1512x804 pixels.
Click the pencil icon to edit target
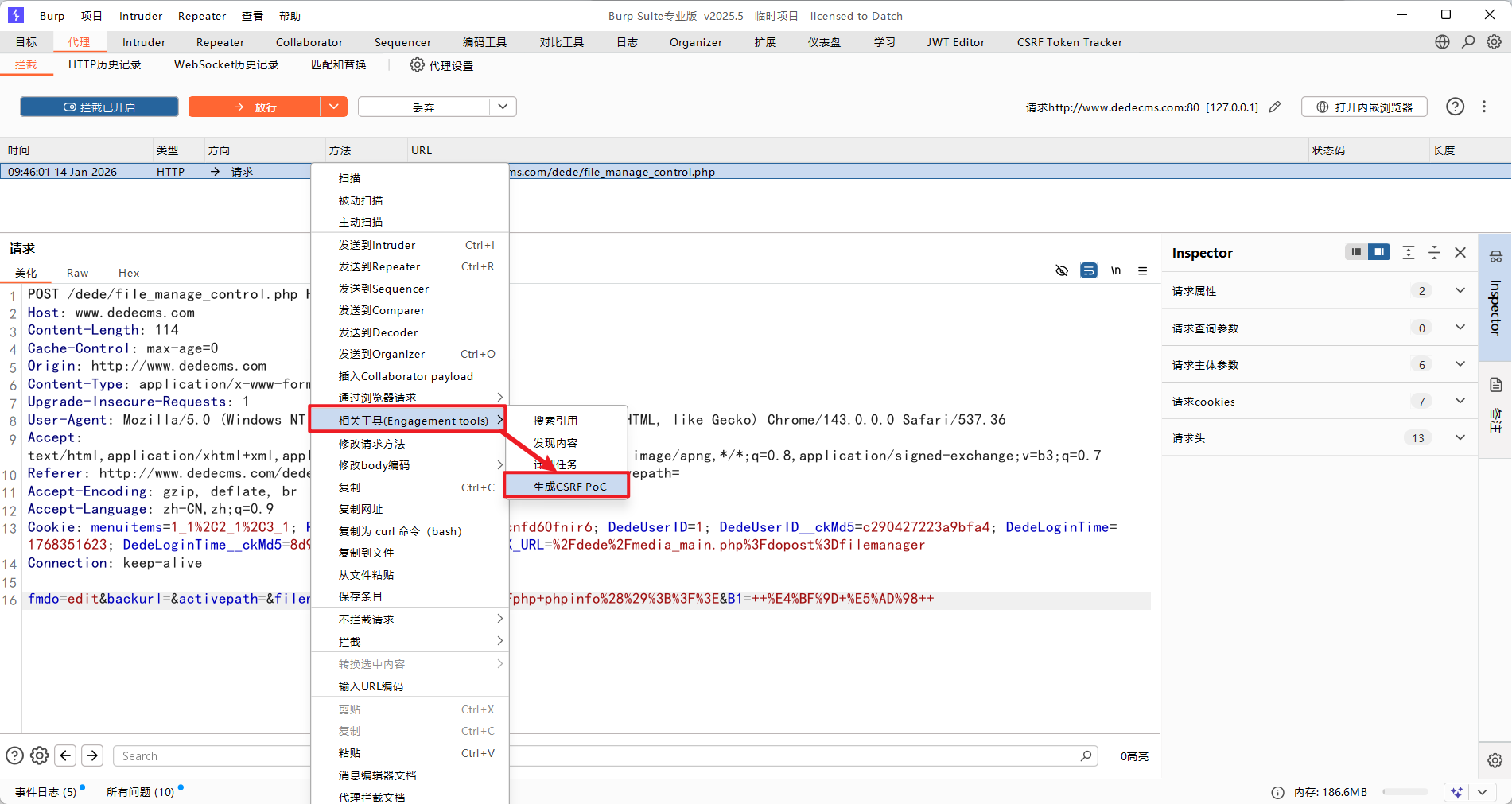[1275, 107]
